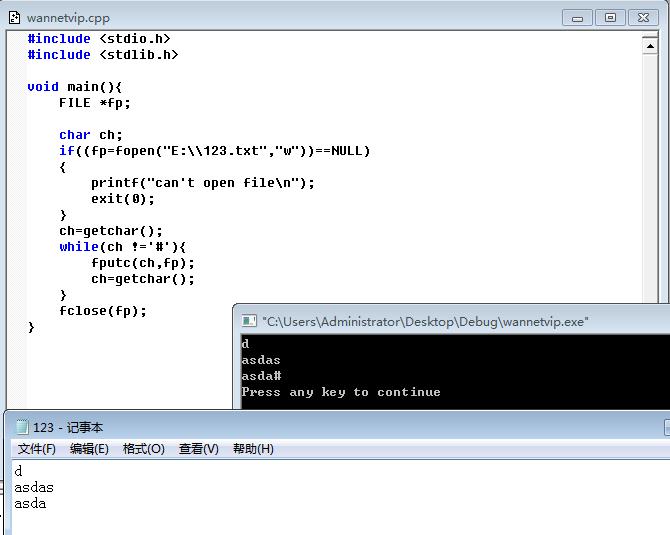Click the #include <stdlib.h> line

103,55
